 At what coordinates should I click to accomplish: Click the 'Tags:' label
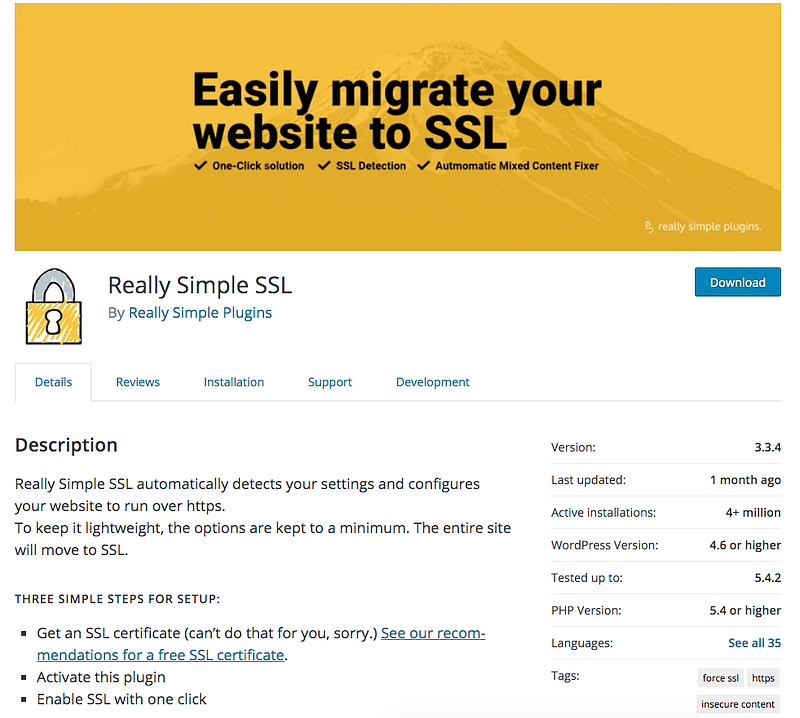[565, 676]
